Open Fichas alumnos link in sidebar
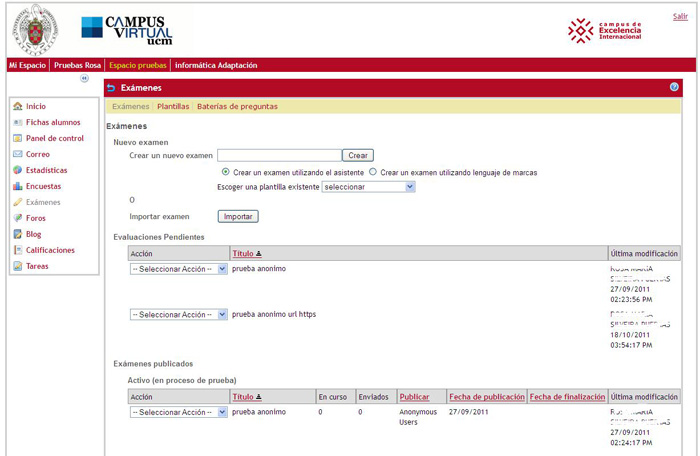This screenshot has width=700, height=456. click(53, 122)
